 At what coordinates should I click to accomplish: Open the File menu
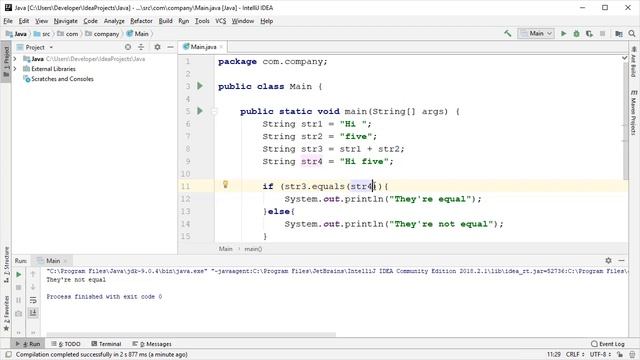[8, 21]
